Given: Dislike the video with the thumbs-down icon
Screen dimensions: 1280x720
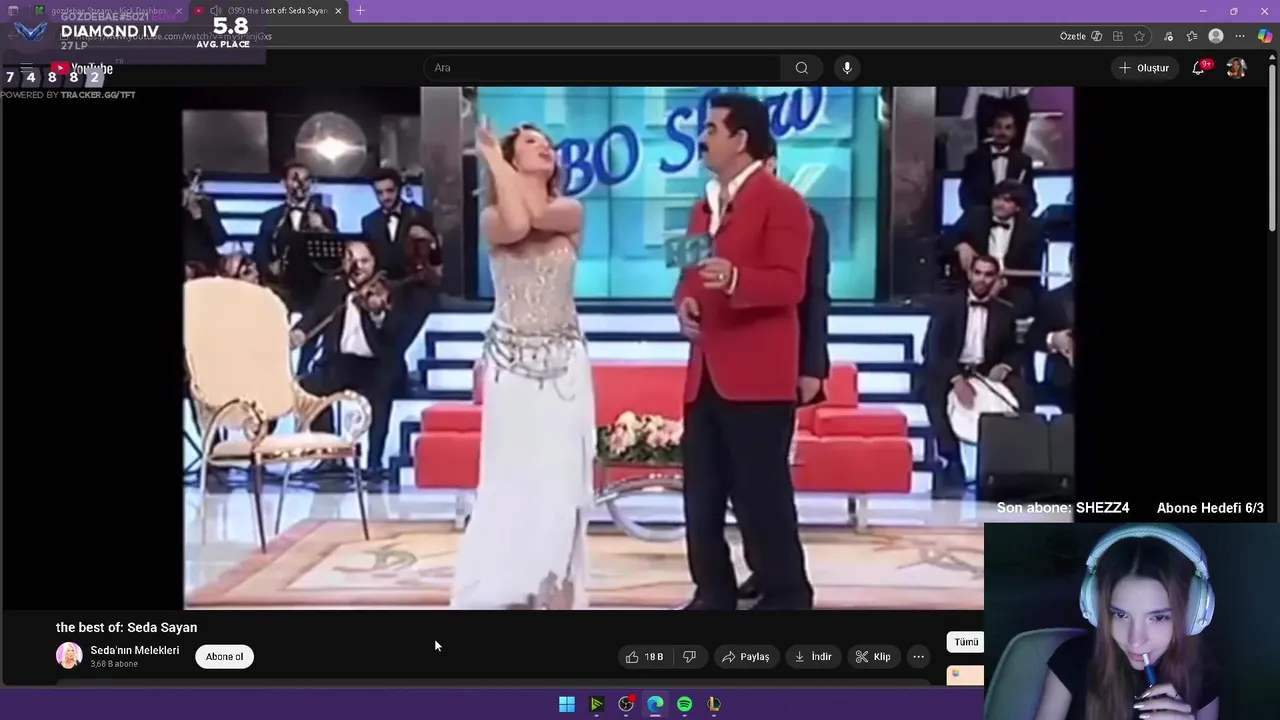Looking at the screenshot, I should [689, 657].
